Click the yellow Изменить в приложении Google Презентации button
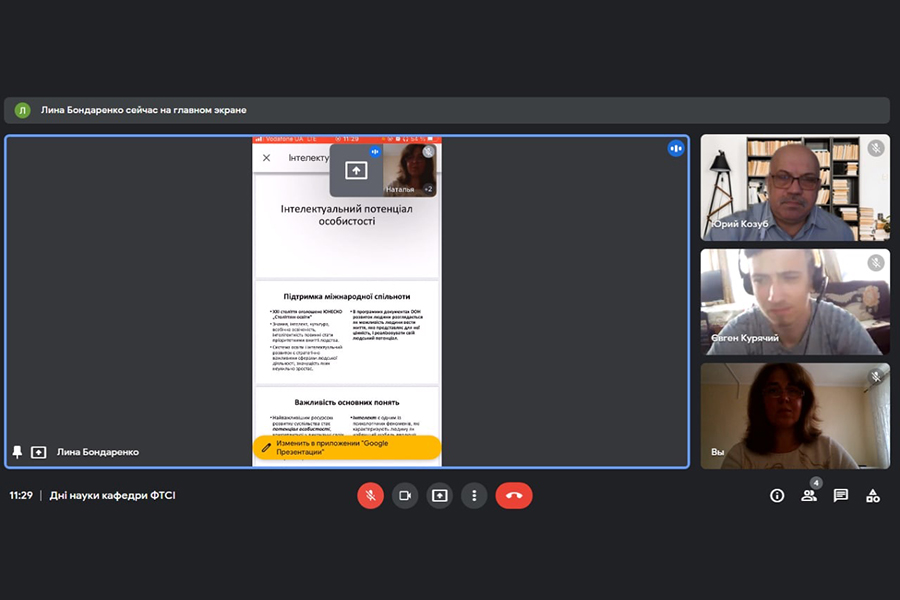The width and height of the screenshot is (900, 600). click(347, 448)
